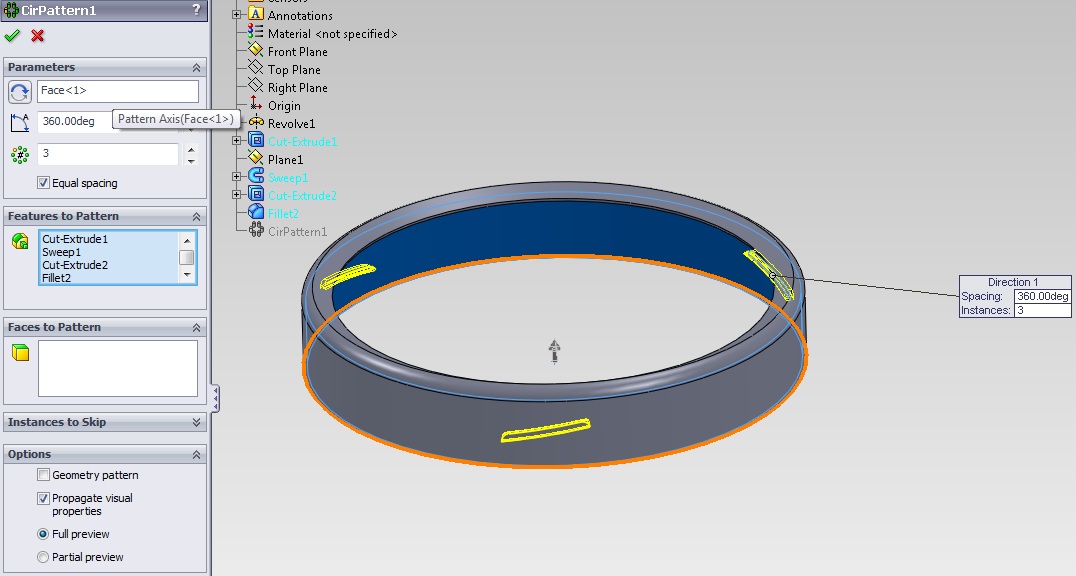The width and height of the screenshot is (1076, 576).
Task: Select Revolve1 in the feature tree
Action: pyautogui.click(x=291, y=124)
